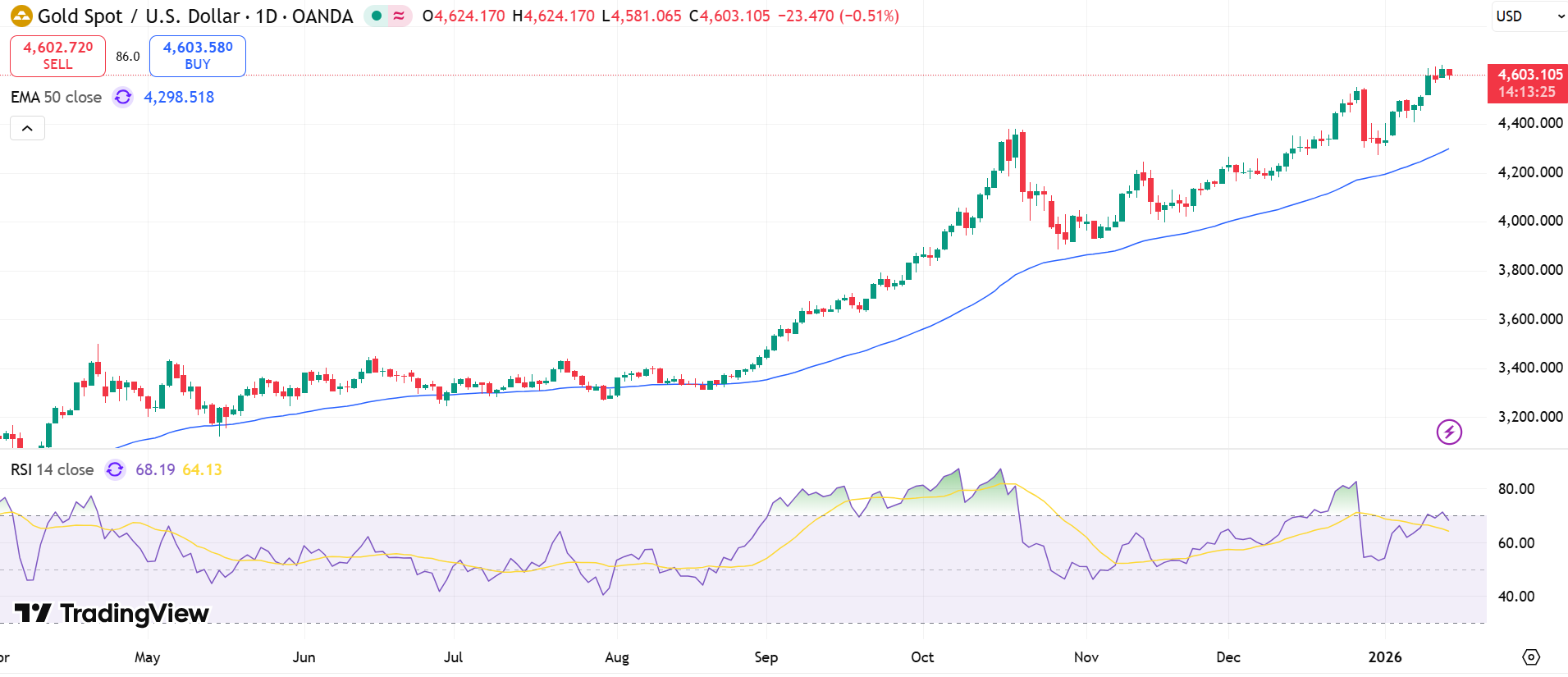1568x677 pixels.
Task: Click the green market status dot
Action: tap(377, 16)
